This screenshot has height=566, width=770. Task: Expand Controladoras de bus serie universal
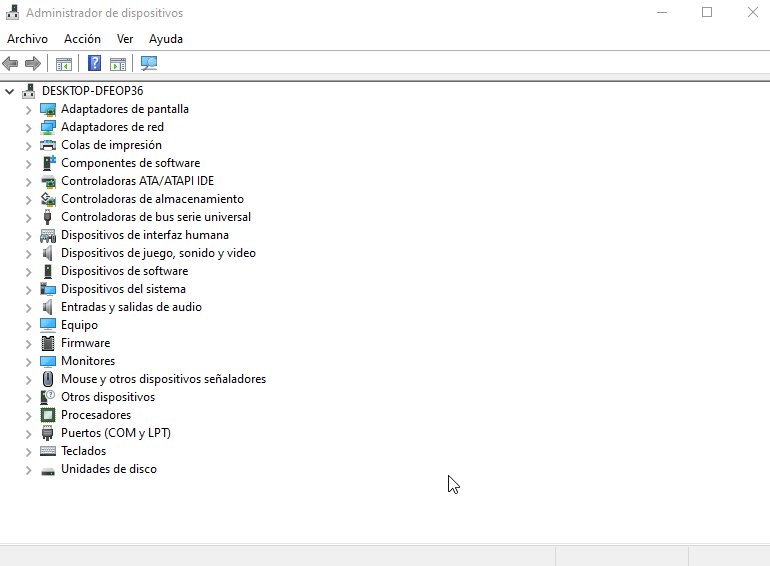(x=28, y=218)
